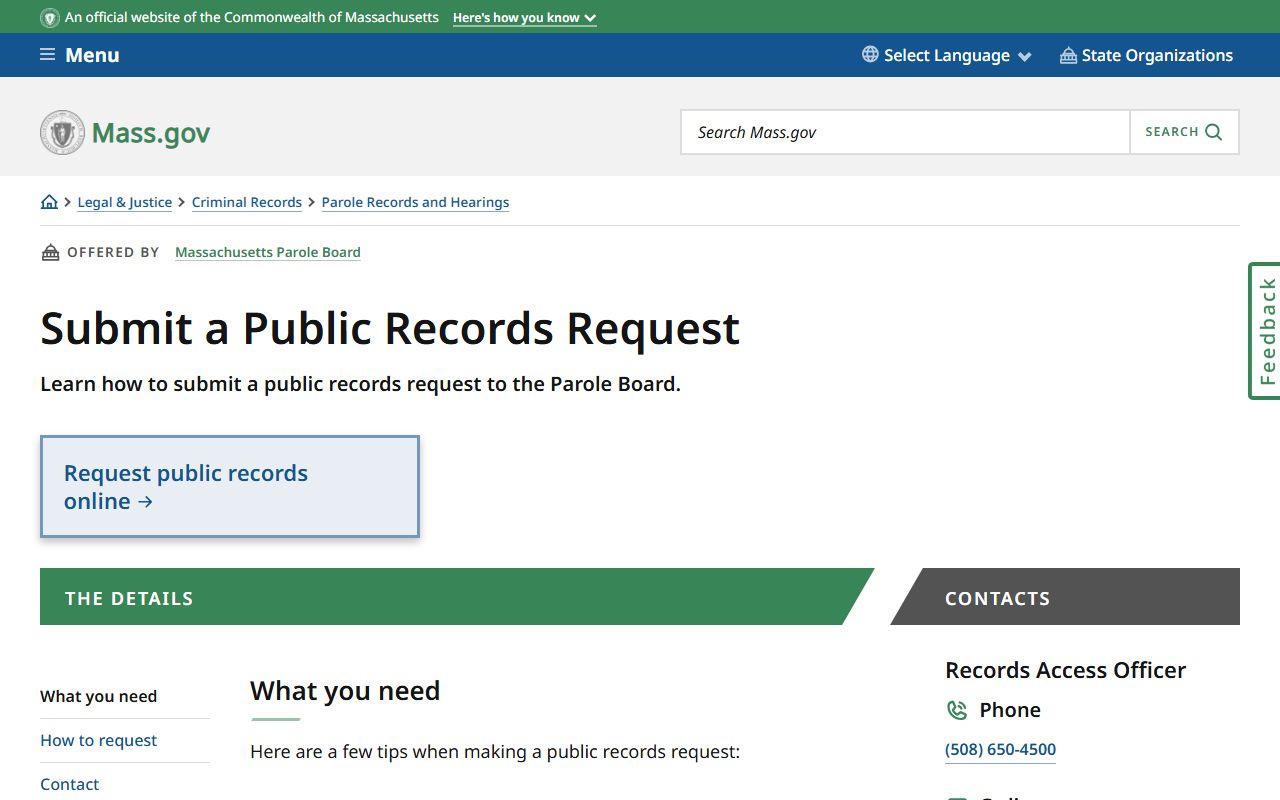Click Request public records online button
1280x800 pixels.
[x=230, y=487]
